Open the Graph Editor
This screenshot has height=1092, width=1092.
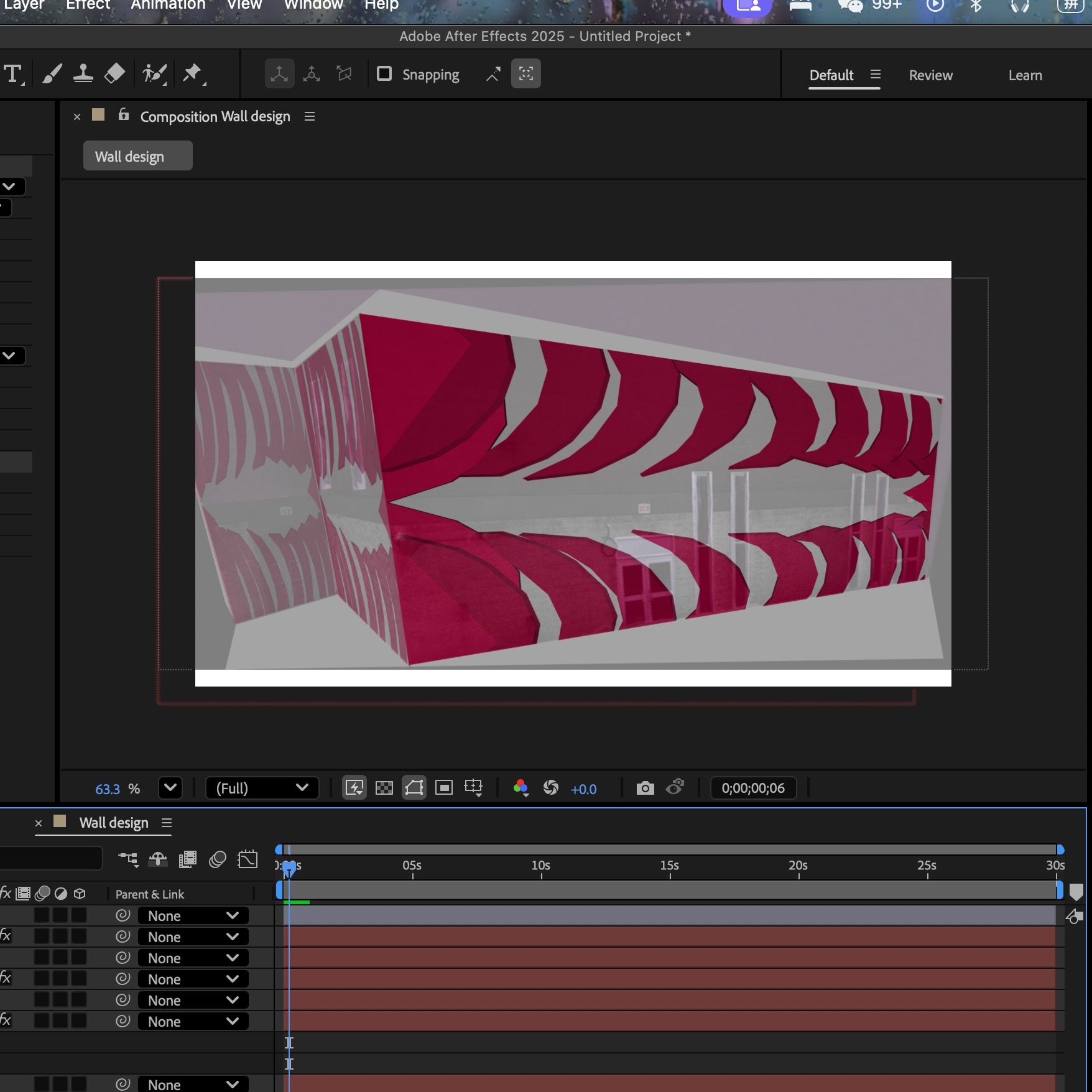(x=248, y=859)
